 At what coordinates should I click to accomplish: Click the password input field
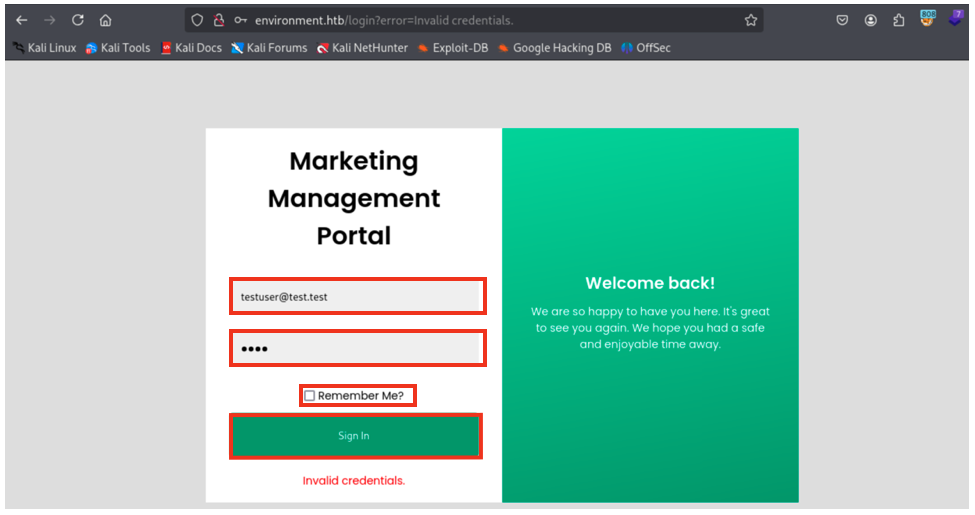point(358,348)
